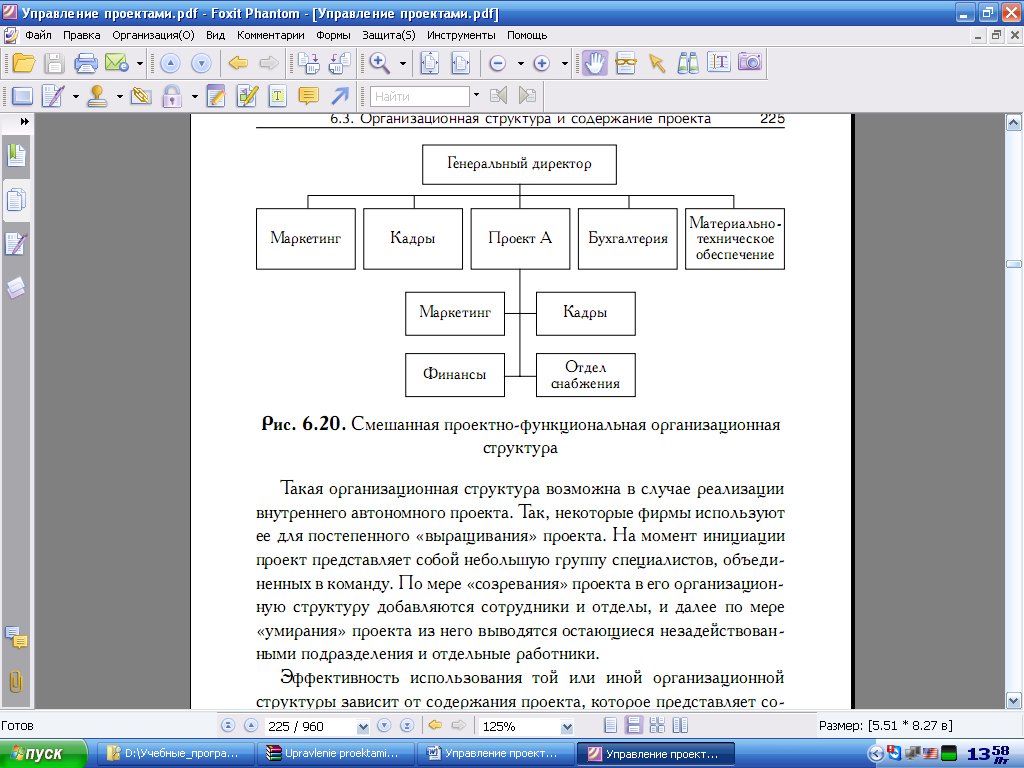Click the vertical scrollbar thumb
1024x768 pixels.
1014,264
